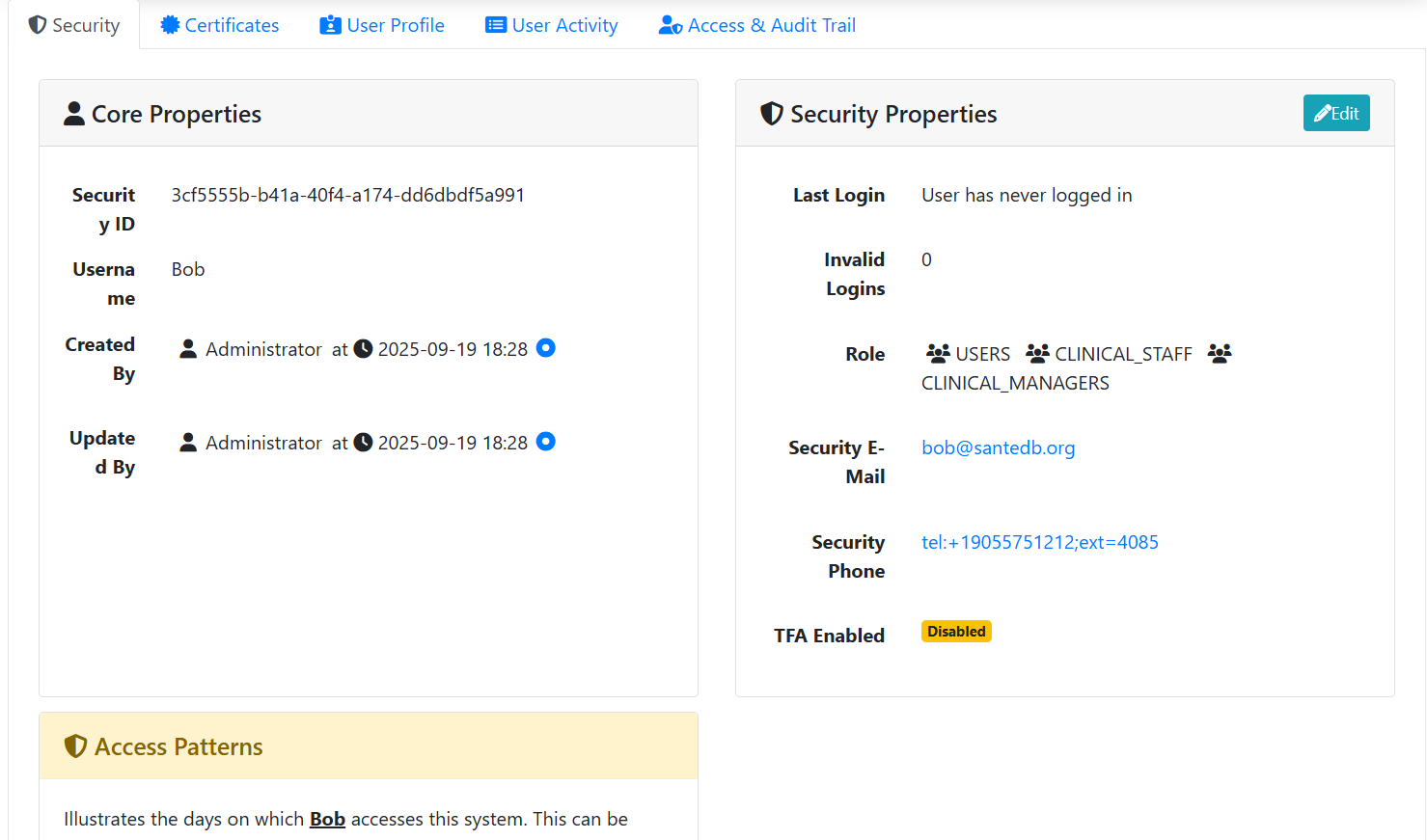Screen dimensions: 1427x840
Task: Toggle the blue circle beside Updated By timestamp
Action: (x=545, y=442)
